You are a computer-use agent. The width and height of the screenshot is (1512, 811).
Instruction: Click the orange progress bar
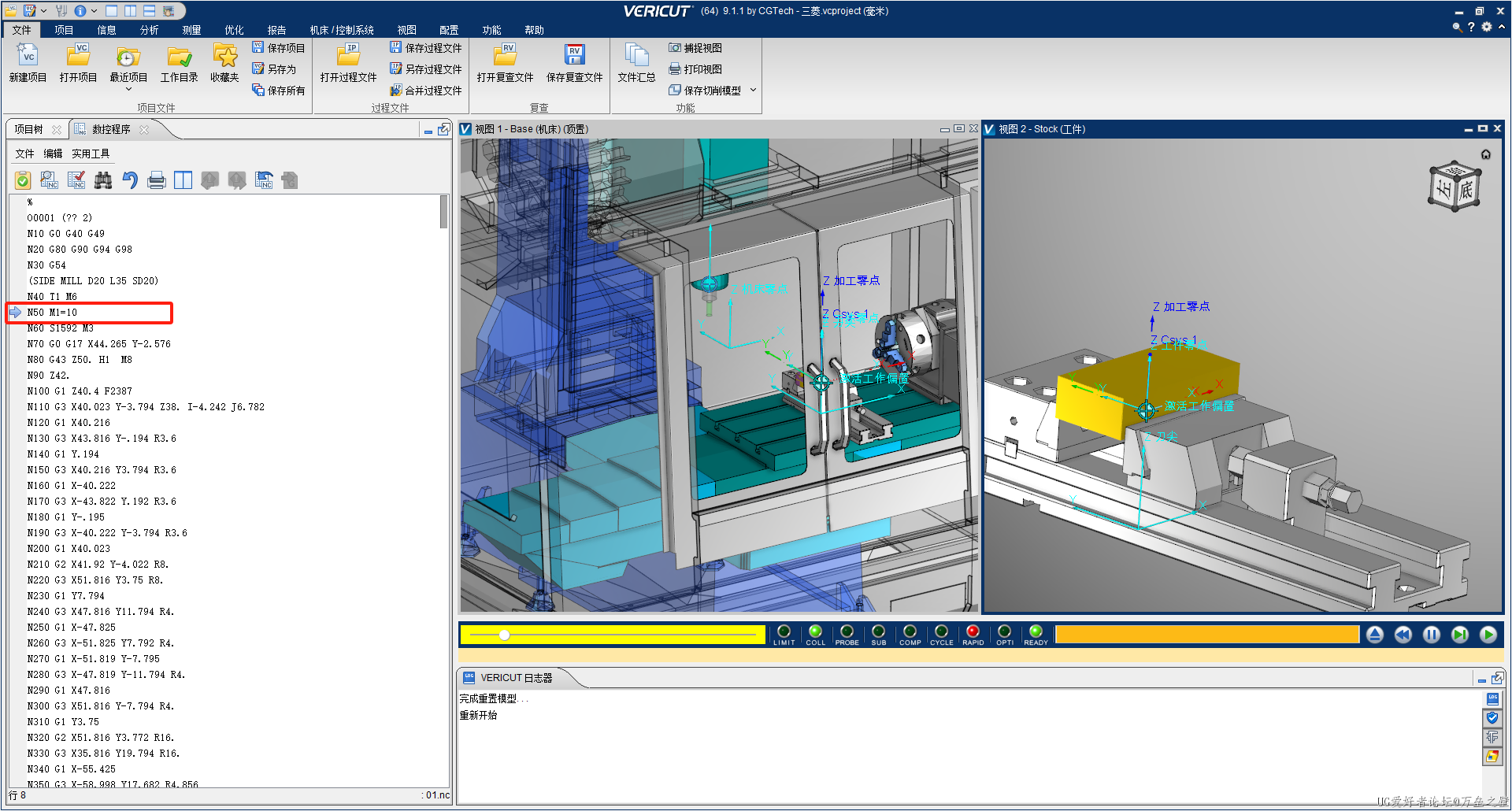click(1207, 635)
